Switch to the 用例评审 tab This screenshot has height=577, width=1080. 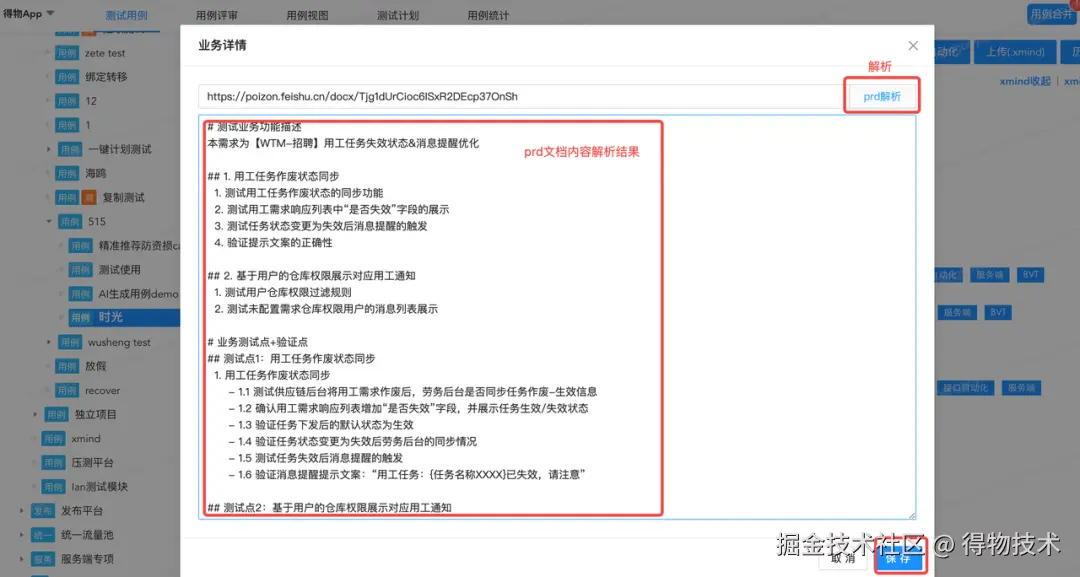point(217,15)
